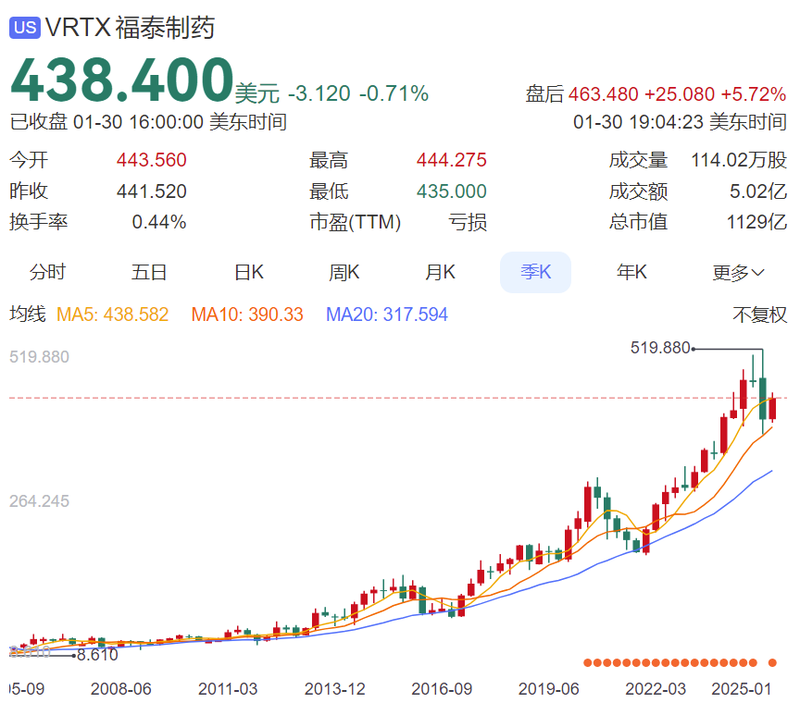View the 年K yearly chart
This screenshot has height=703, width=800.
631,272
